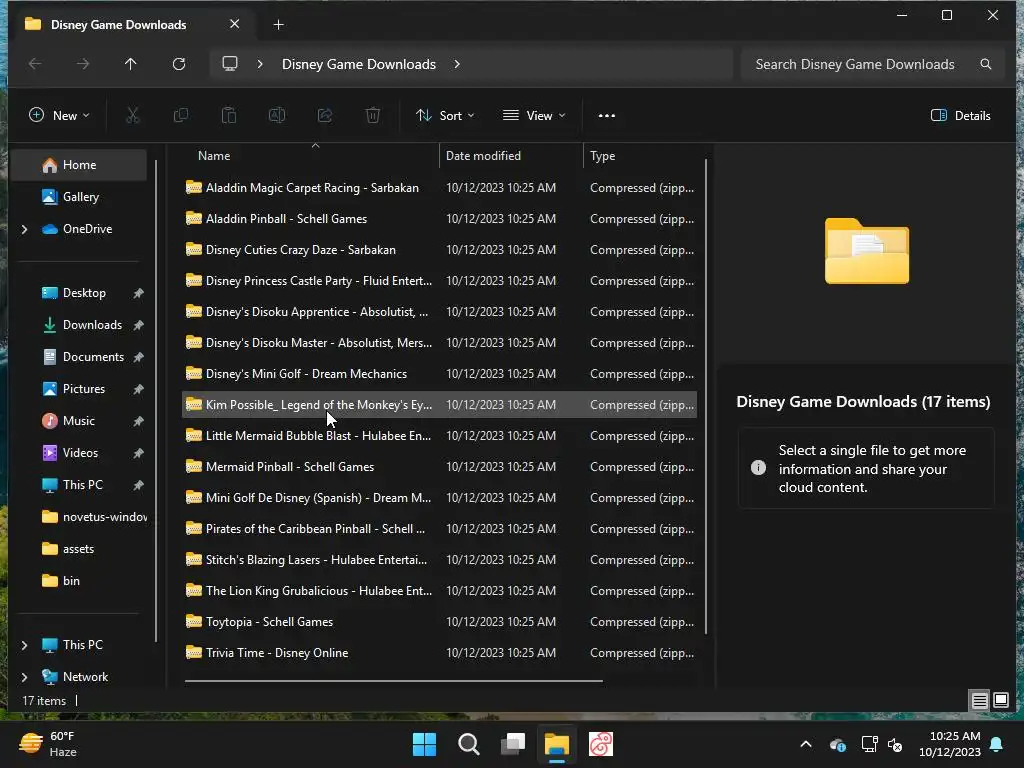Select Disney Cuties Crazy Daze - Sarbakan
The width and height of the screenshot is (1024, 768).
coord(440,250)
